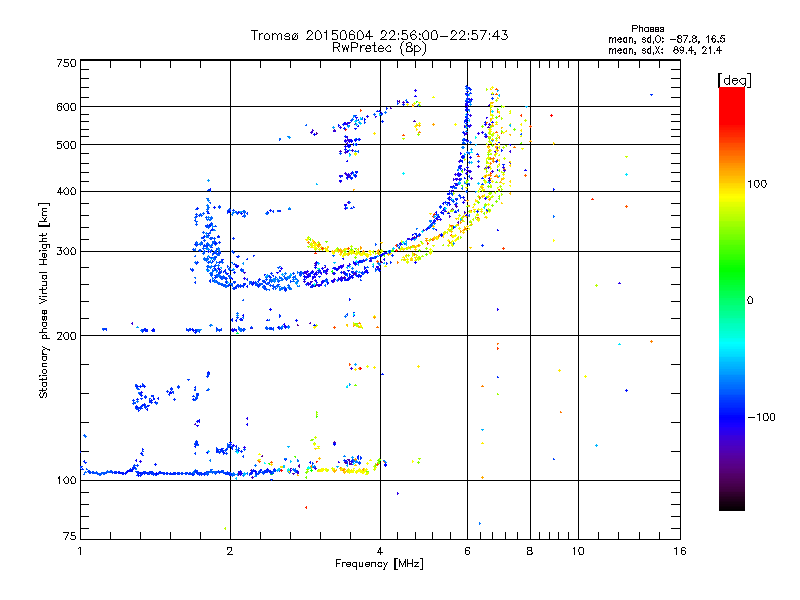Click the plot title 'Tromsø 20150604 22:56:00-22:57:43'
Viewport: 800px width, 600px height.
pyautogui.click(x=379, y=35)
